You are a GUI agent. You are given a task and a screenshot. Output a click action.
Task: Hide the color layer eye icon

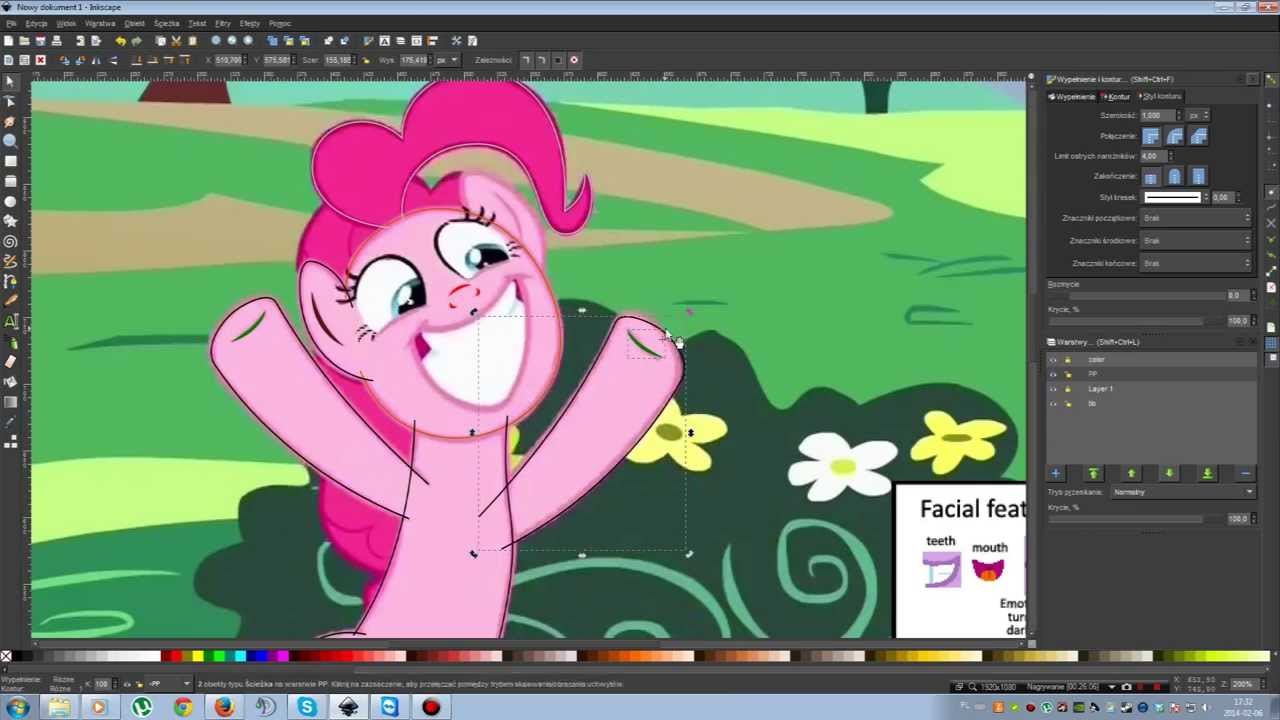click(1053, 360)
